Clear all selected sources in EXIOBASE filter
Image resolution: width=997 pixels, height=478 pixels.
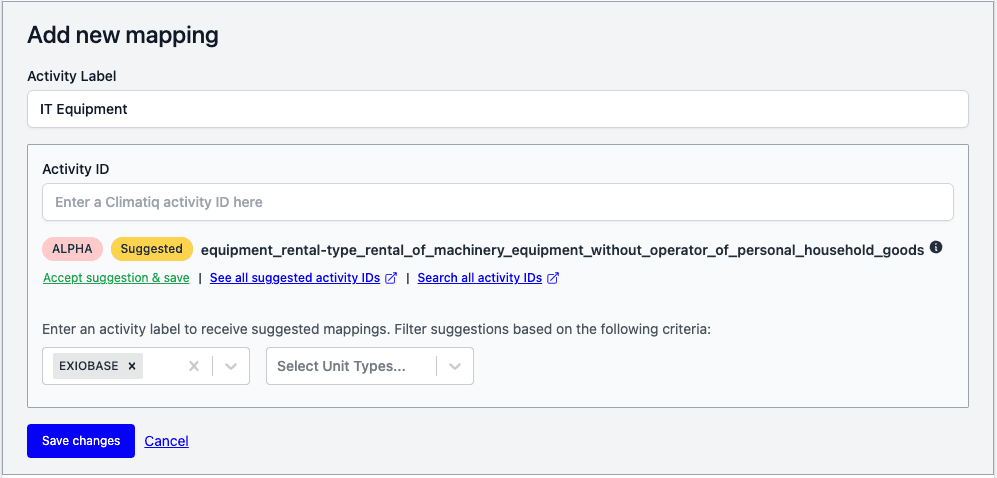(x=195, y=366)
